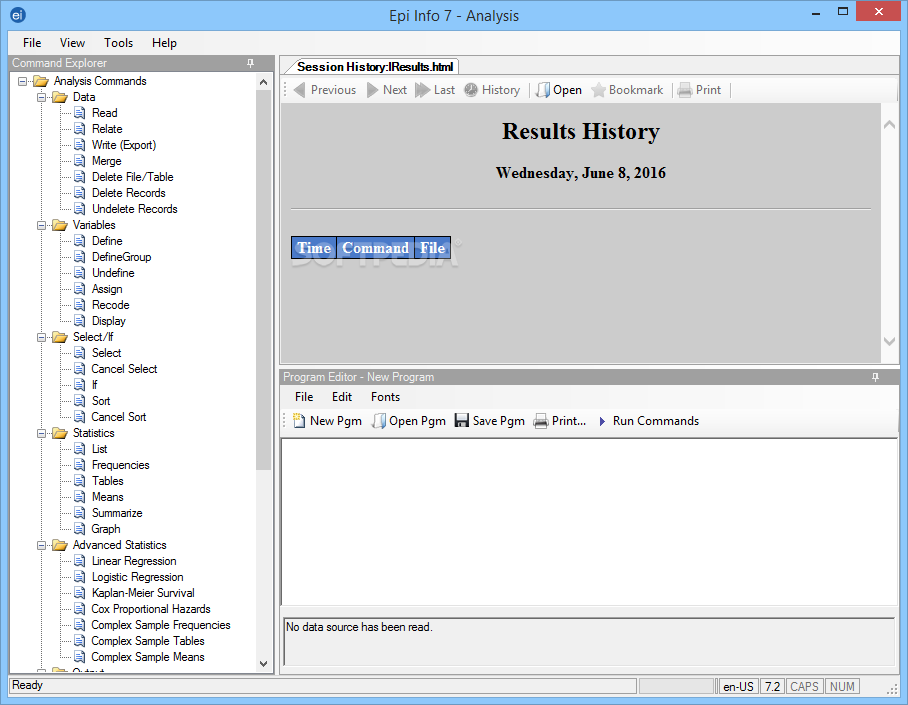Collapse the Select/If folder node

point(42,337)
